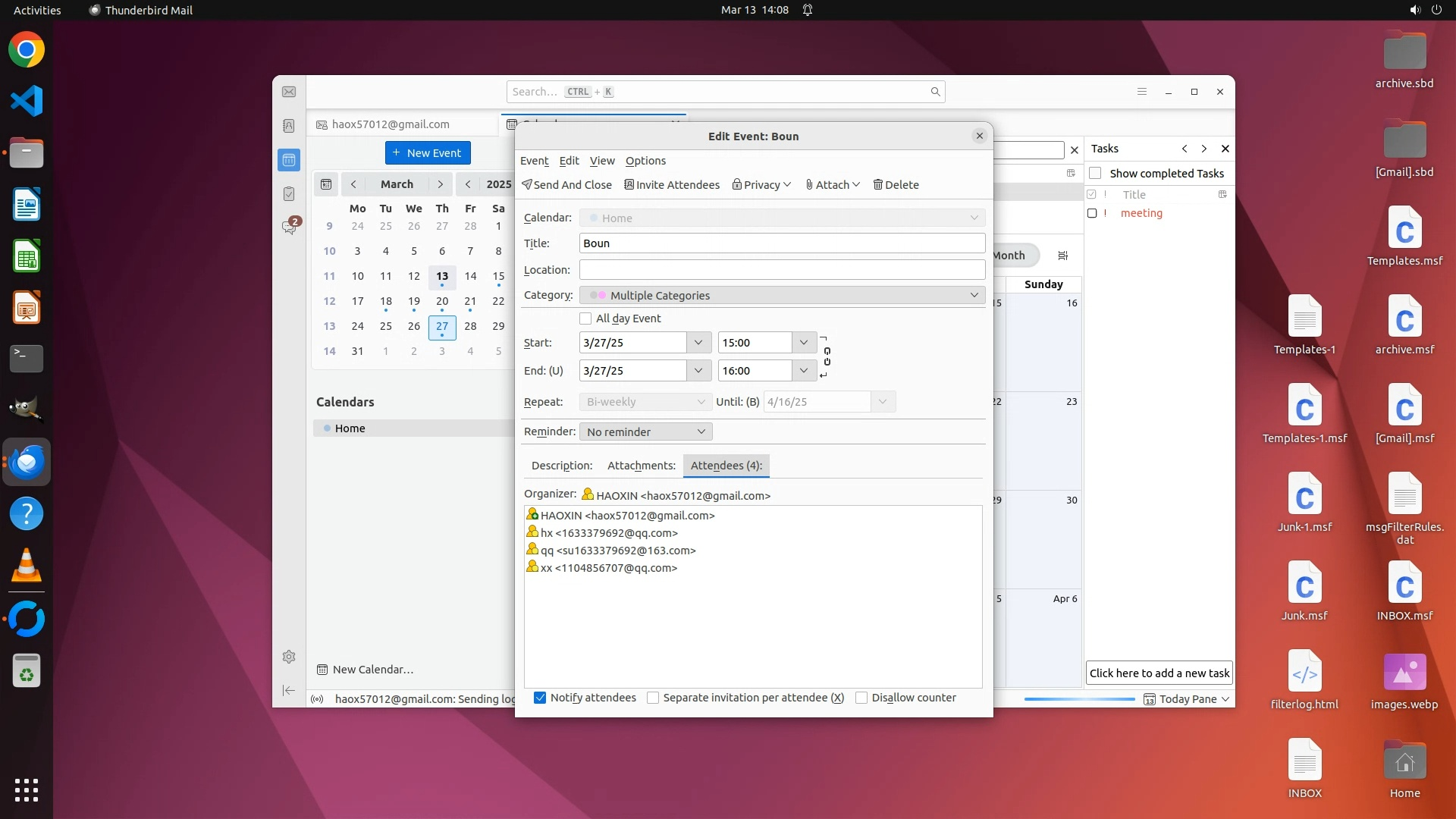Click the Location input field
This screenshot has height=819, width=1456.
[782, 270]
